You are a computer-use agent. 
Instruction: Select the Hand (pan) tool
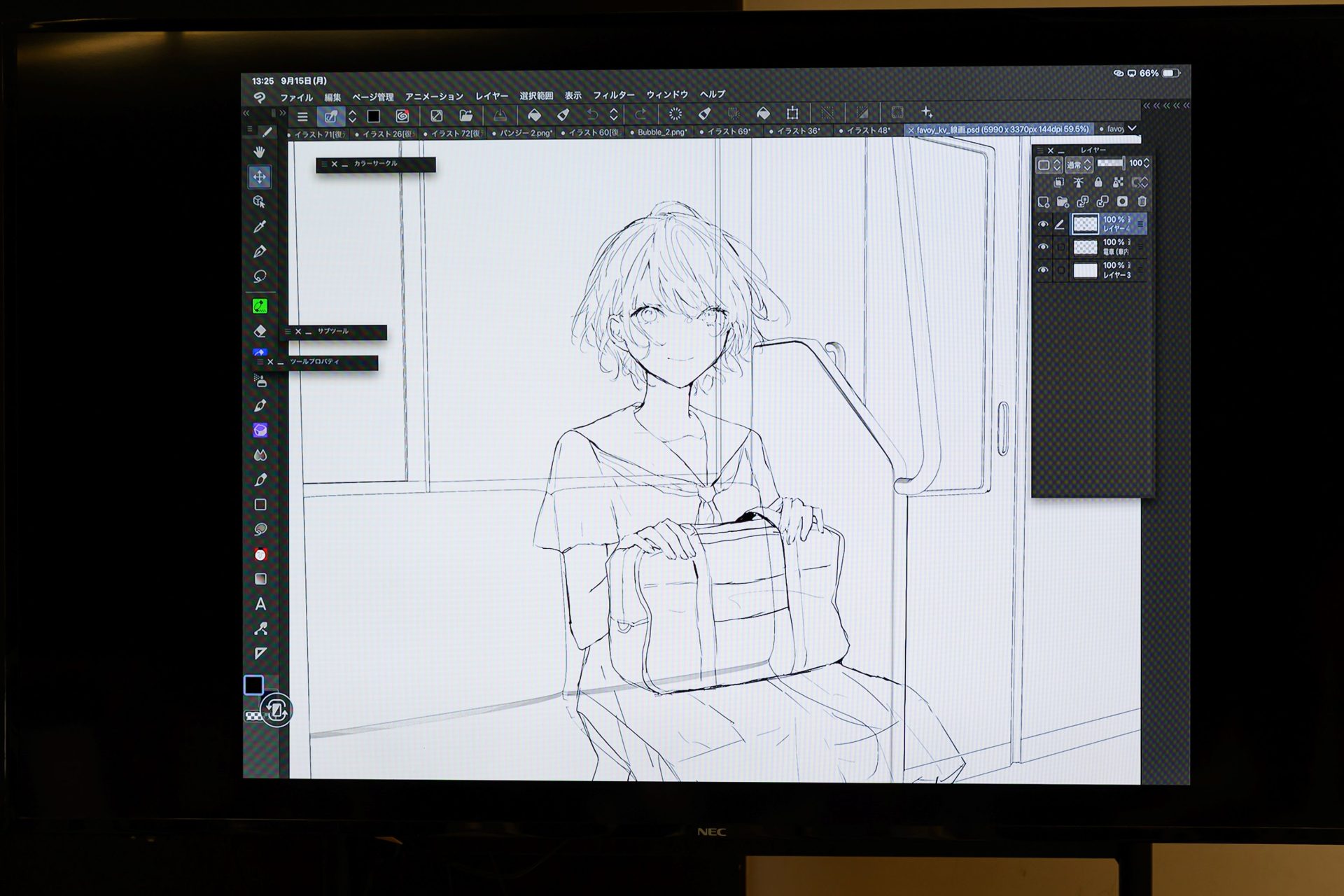click(x=260, y=152)
